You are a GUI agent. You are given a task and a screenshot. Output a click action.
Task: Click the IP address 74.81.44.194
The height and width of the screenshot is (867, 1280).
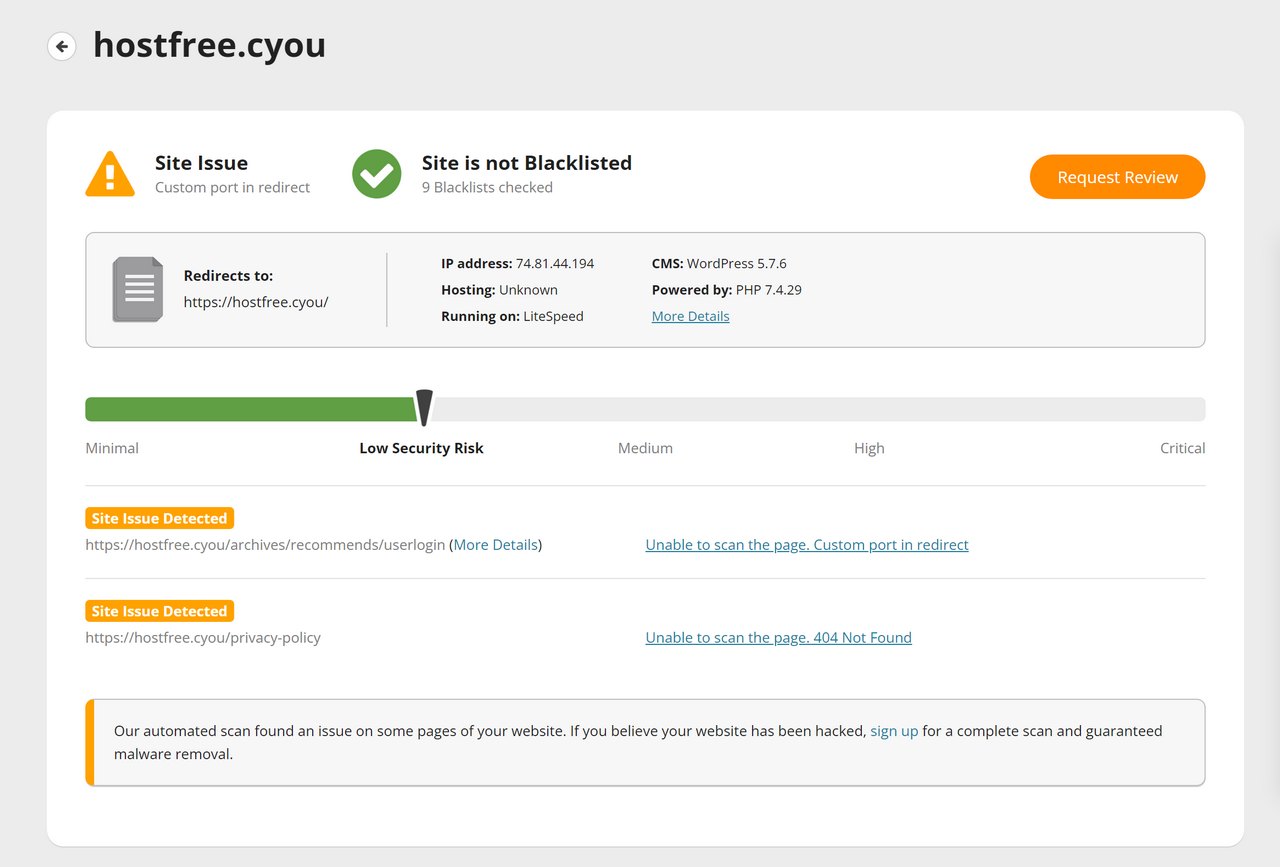554,263
